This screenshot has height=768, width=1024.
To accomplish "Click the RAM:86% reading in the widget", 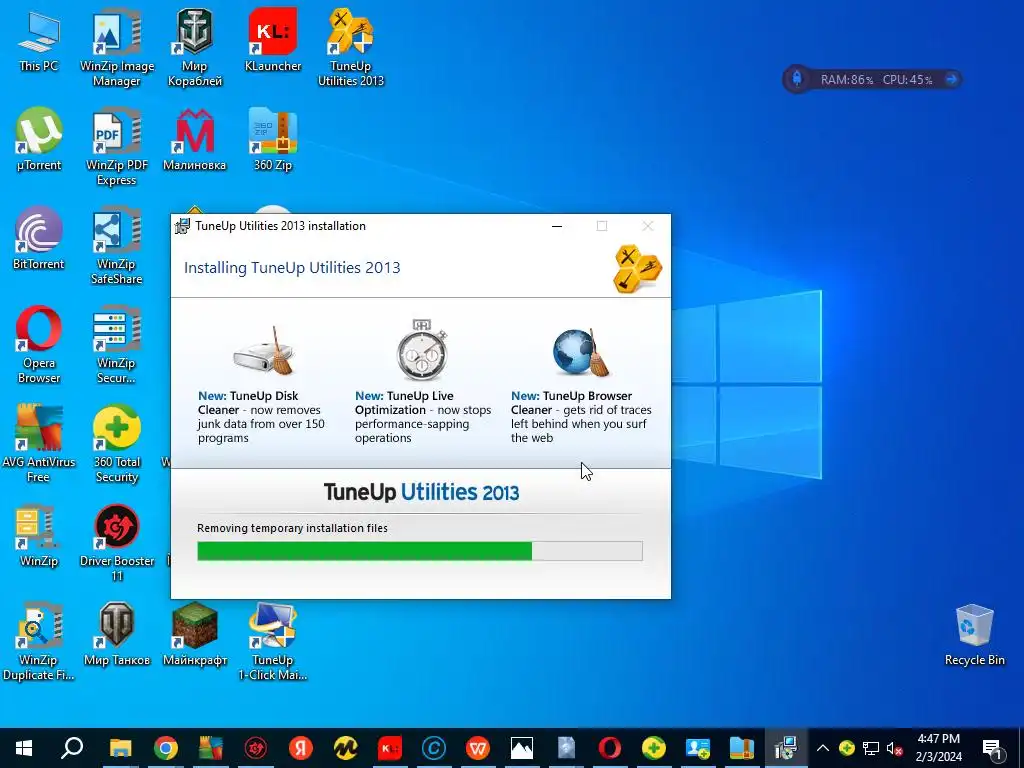I will tap(846, 80).
